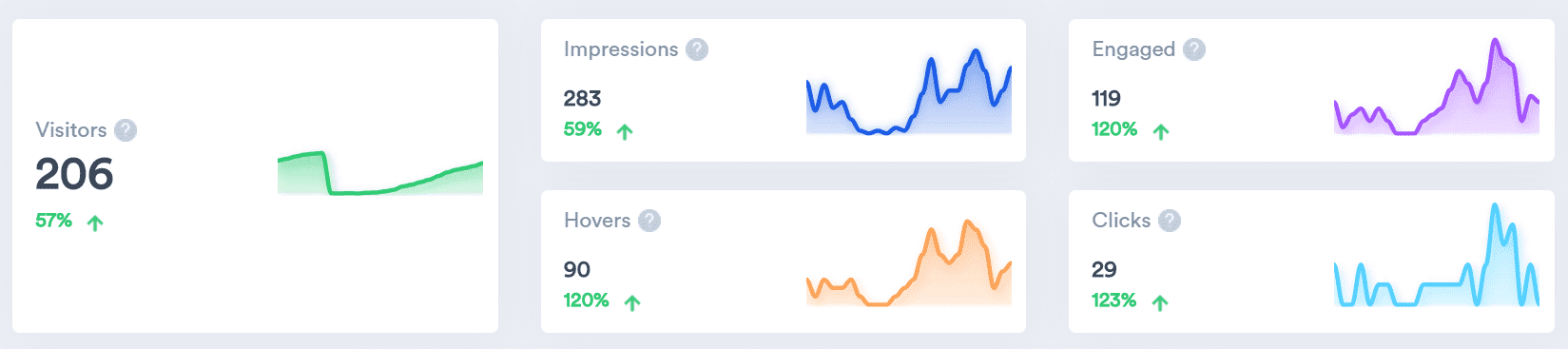Viewport: 1568px width, 349px height.
Task: Open the help icon next to Visitors
Action: click(126, 130)
